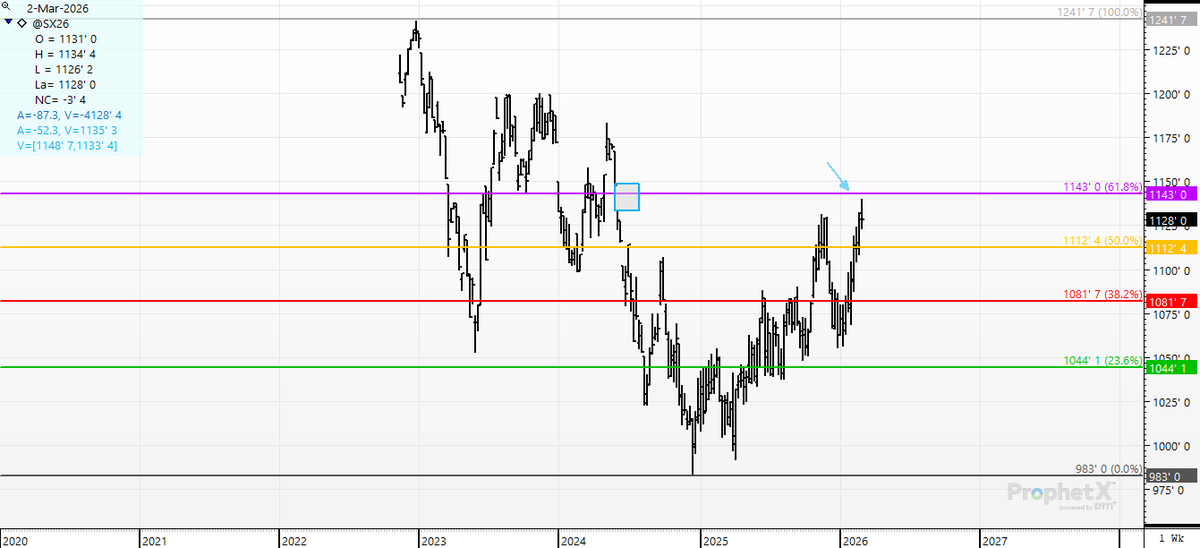
Task: Click the 1175' 0 price axis label
Action: (x=1169, y=138)
